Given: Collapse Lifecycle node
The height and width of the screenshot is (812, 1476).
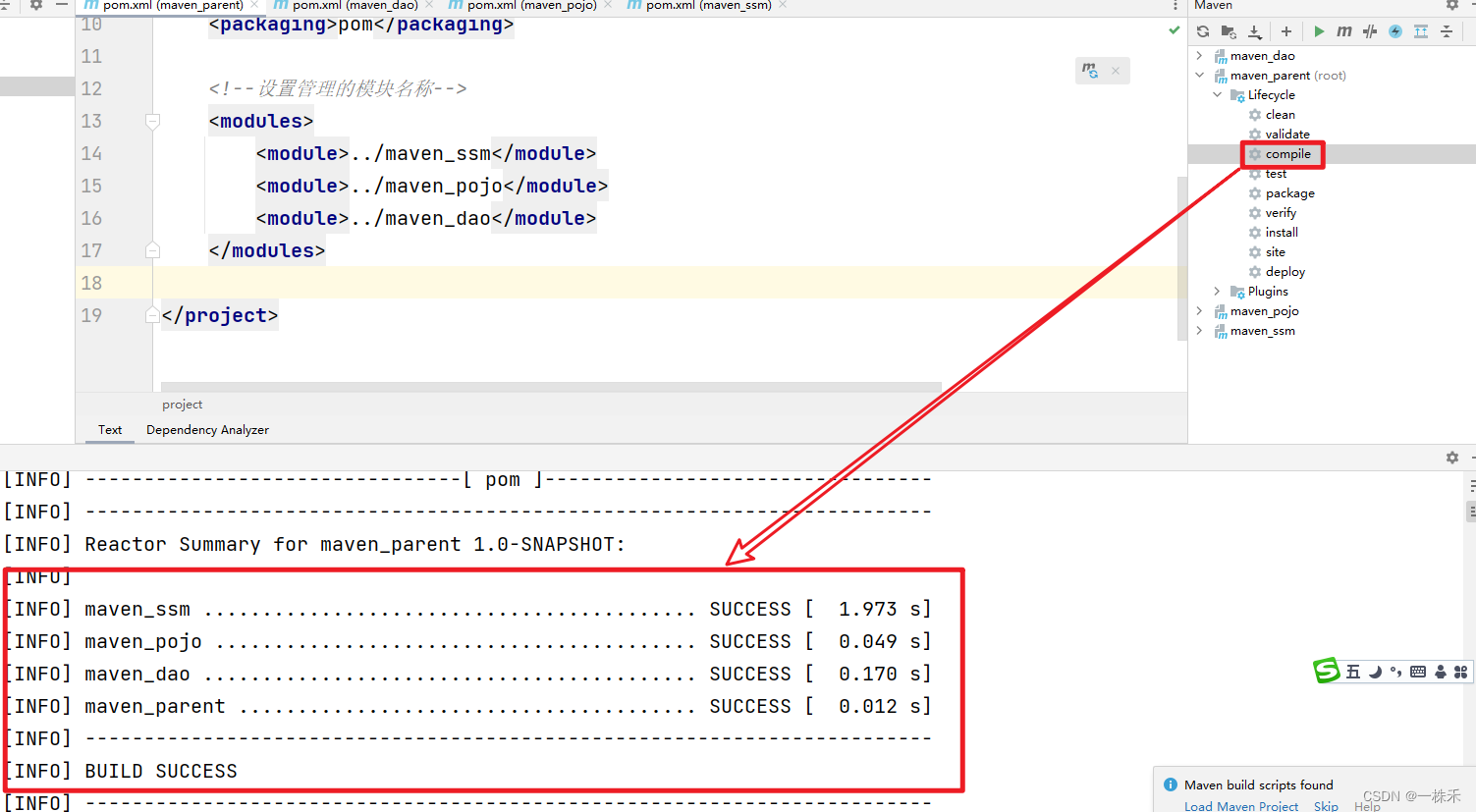Looking at the screenshot, I should [x=1217, y=95].
